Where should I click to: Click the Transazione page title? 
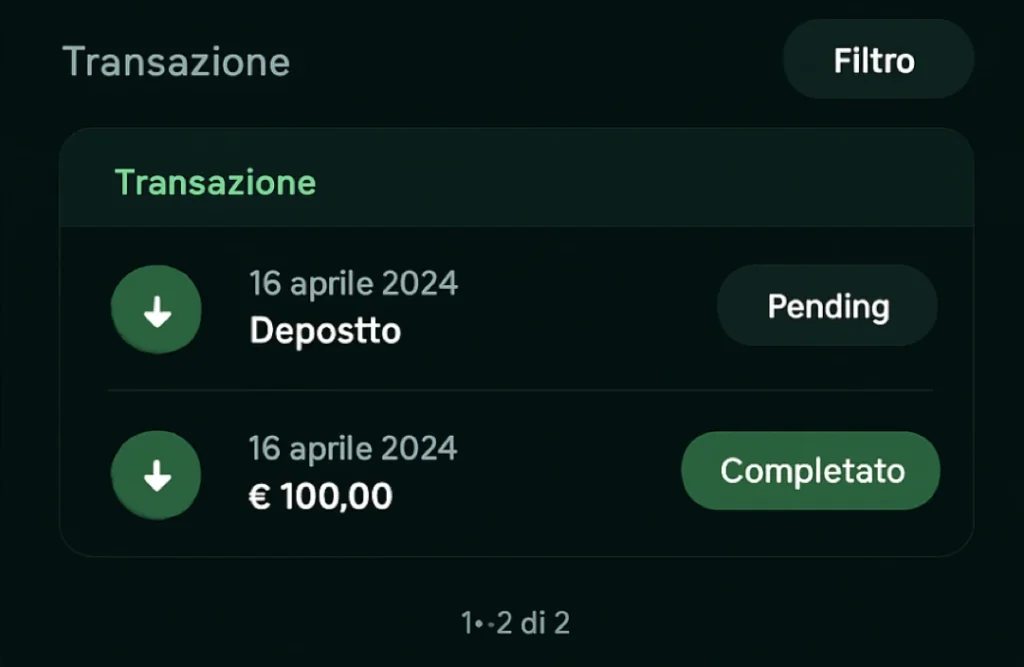point(176,61)
